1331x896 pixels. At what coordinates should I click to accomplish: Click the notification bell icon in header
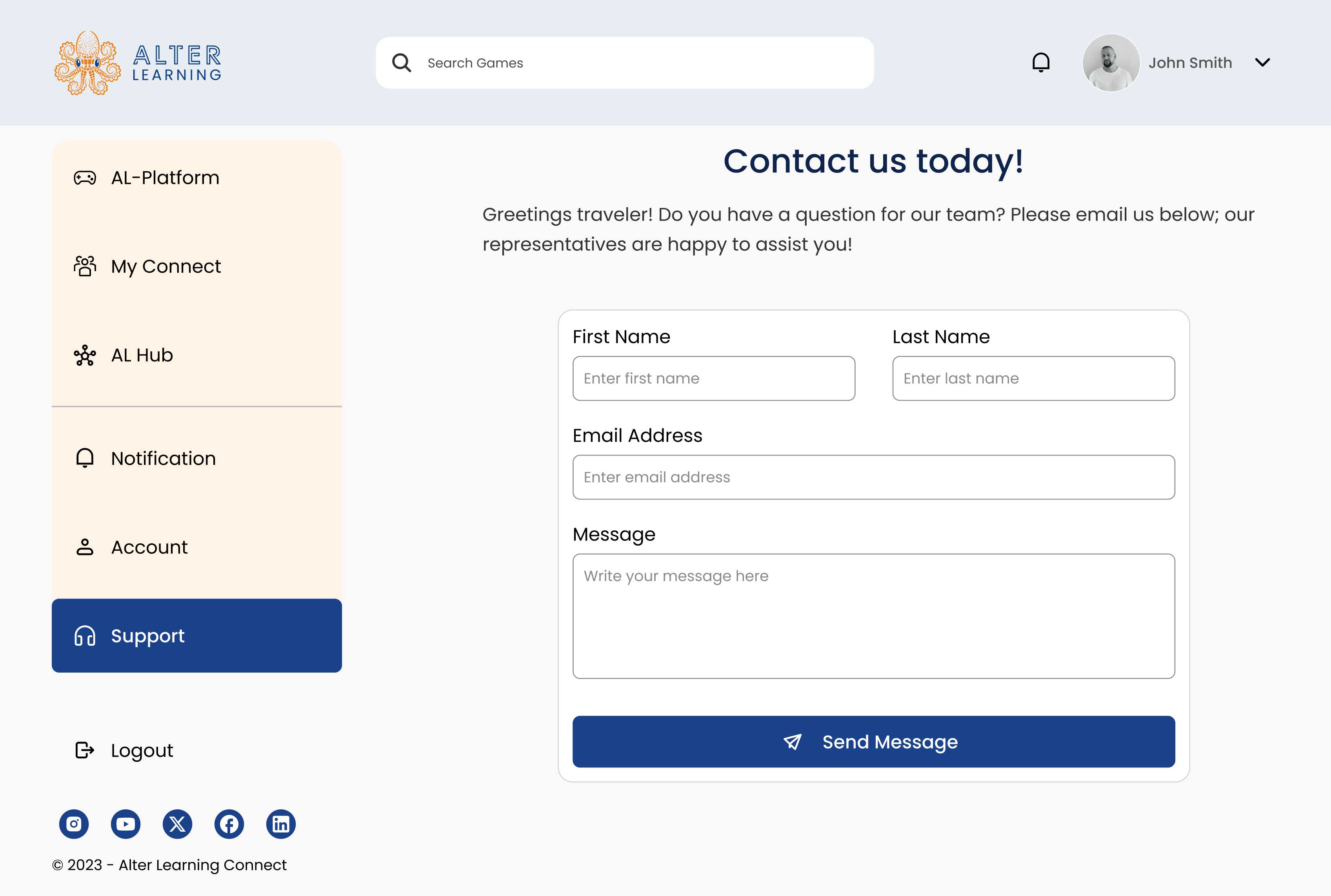(x=1040, y=62)
